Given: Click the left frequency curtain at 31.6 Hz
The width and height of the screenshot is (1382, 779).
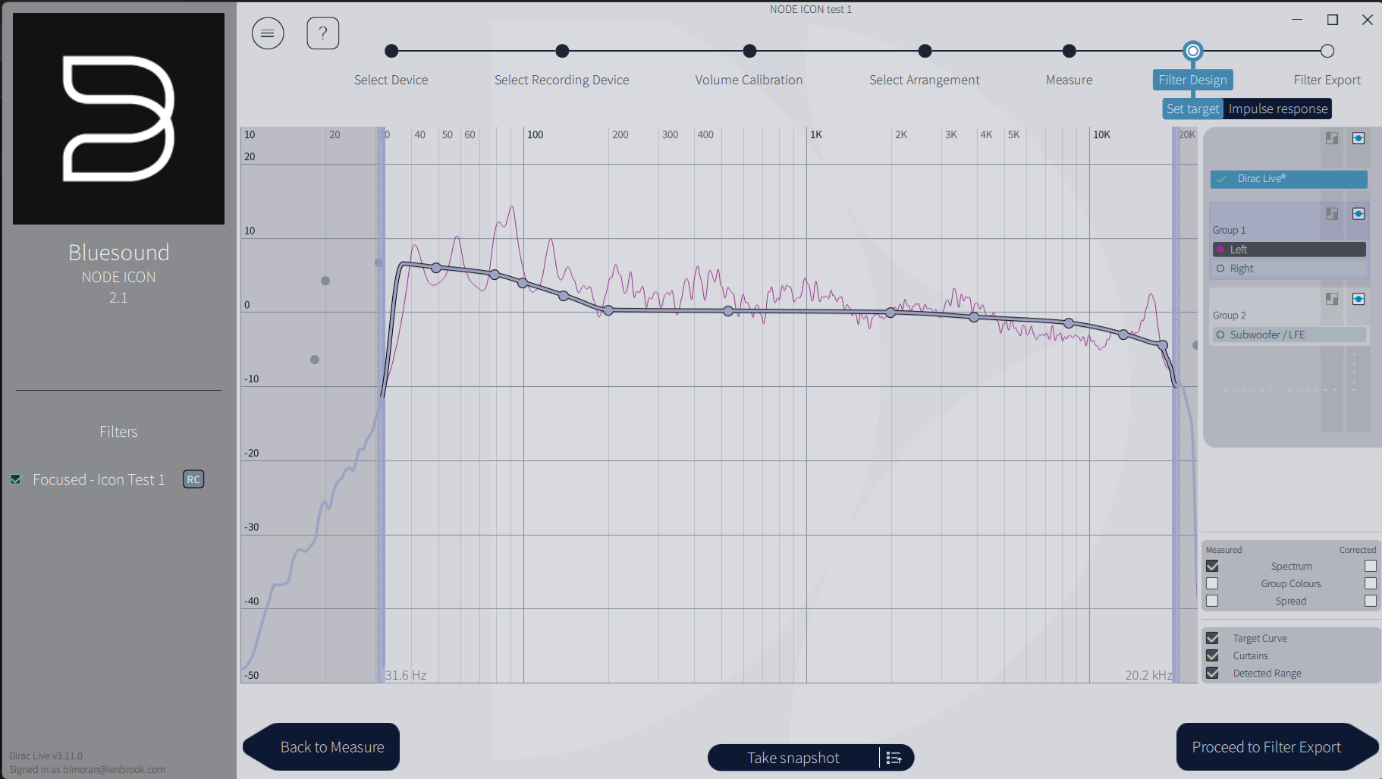Looking at the screenshot, I should [383, 400].
